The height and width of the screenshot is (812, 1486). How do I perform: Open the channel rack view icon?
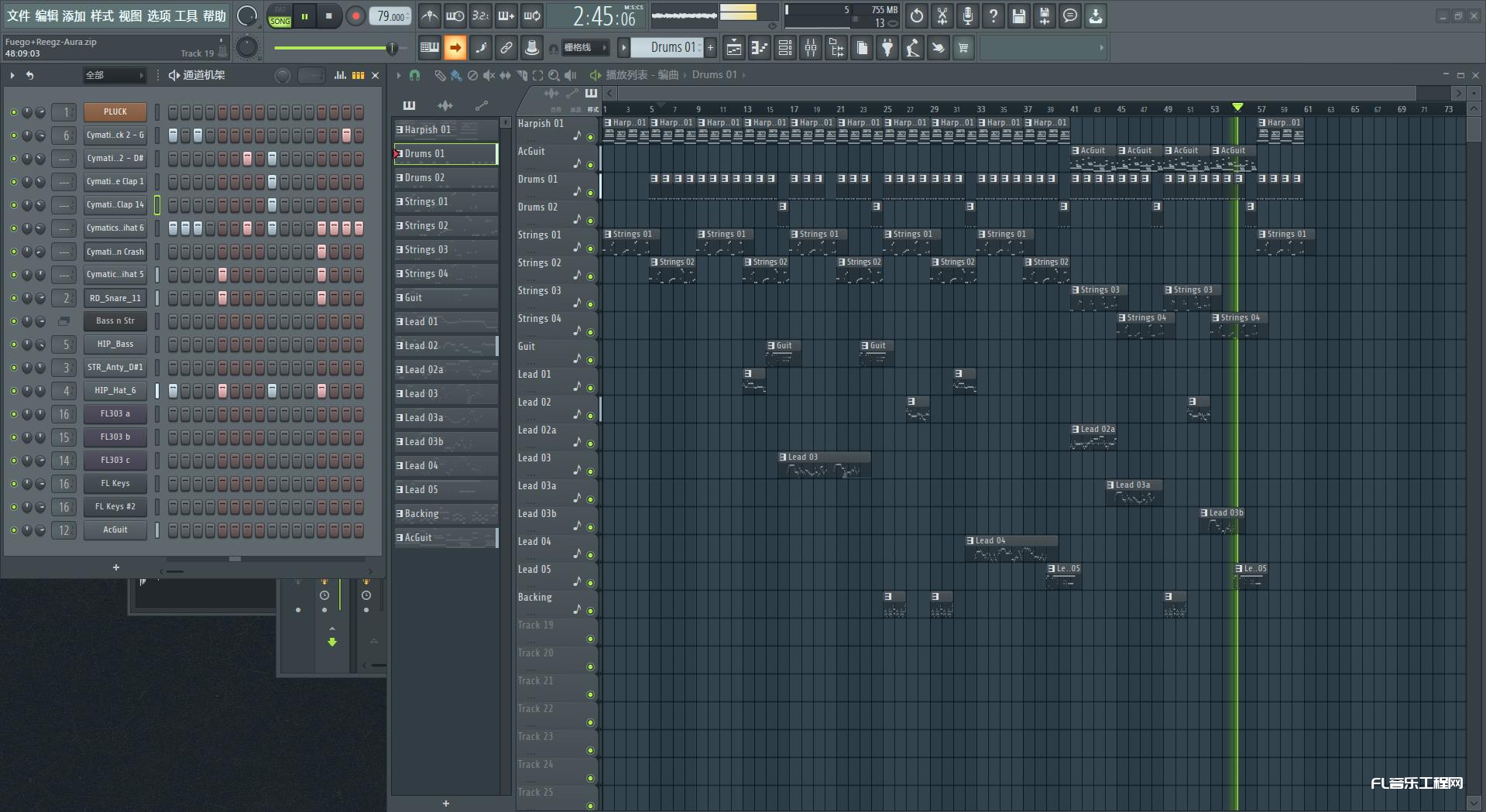tap(785, 48)
